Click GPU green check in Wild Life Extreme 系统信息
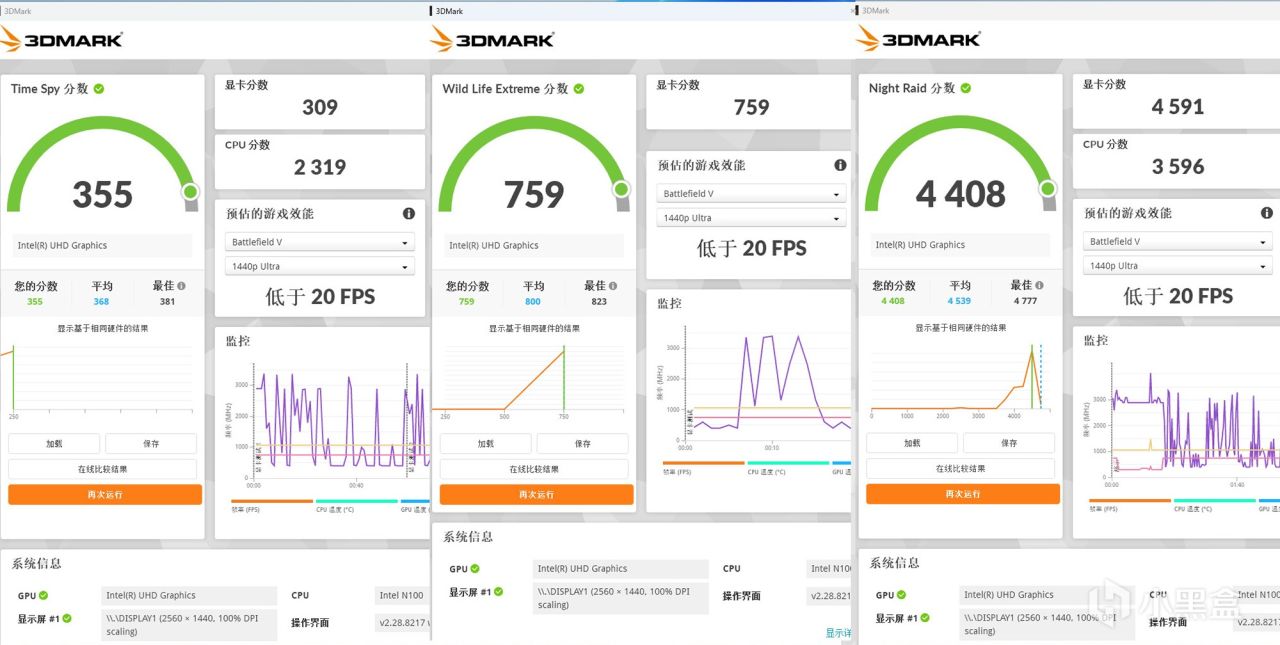Image resolution: width=1280 pixels, height=645 pixels. click(x=475, y=568)
